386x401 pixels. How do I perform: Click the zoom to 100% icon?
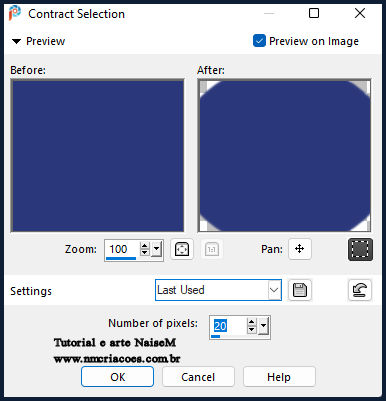[x=212, y=249]
